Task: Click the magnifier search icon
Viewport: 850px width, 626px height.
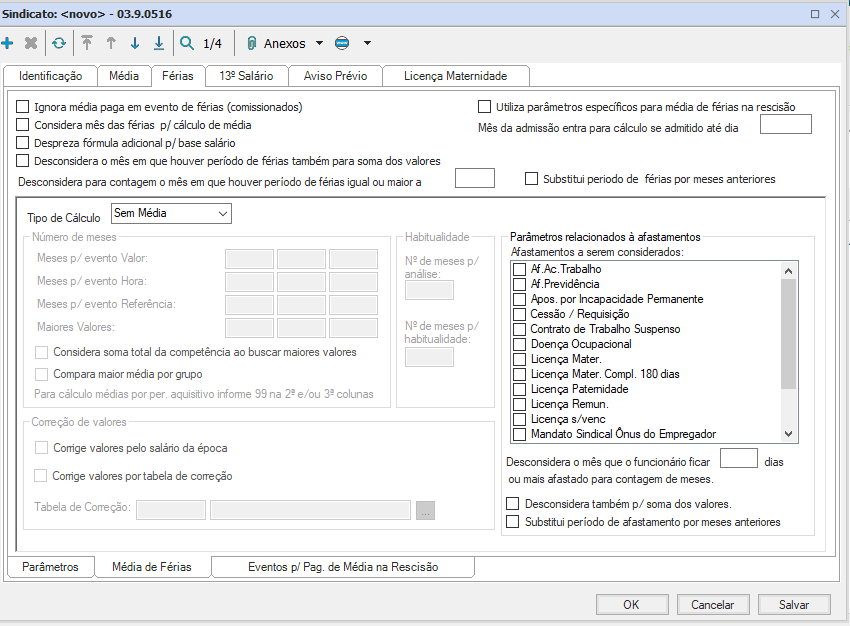Action: pos(187,43)
